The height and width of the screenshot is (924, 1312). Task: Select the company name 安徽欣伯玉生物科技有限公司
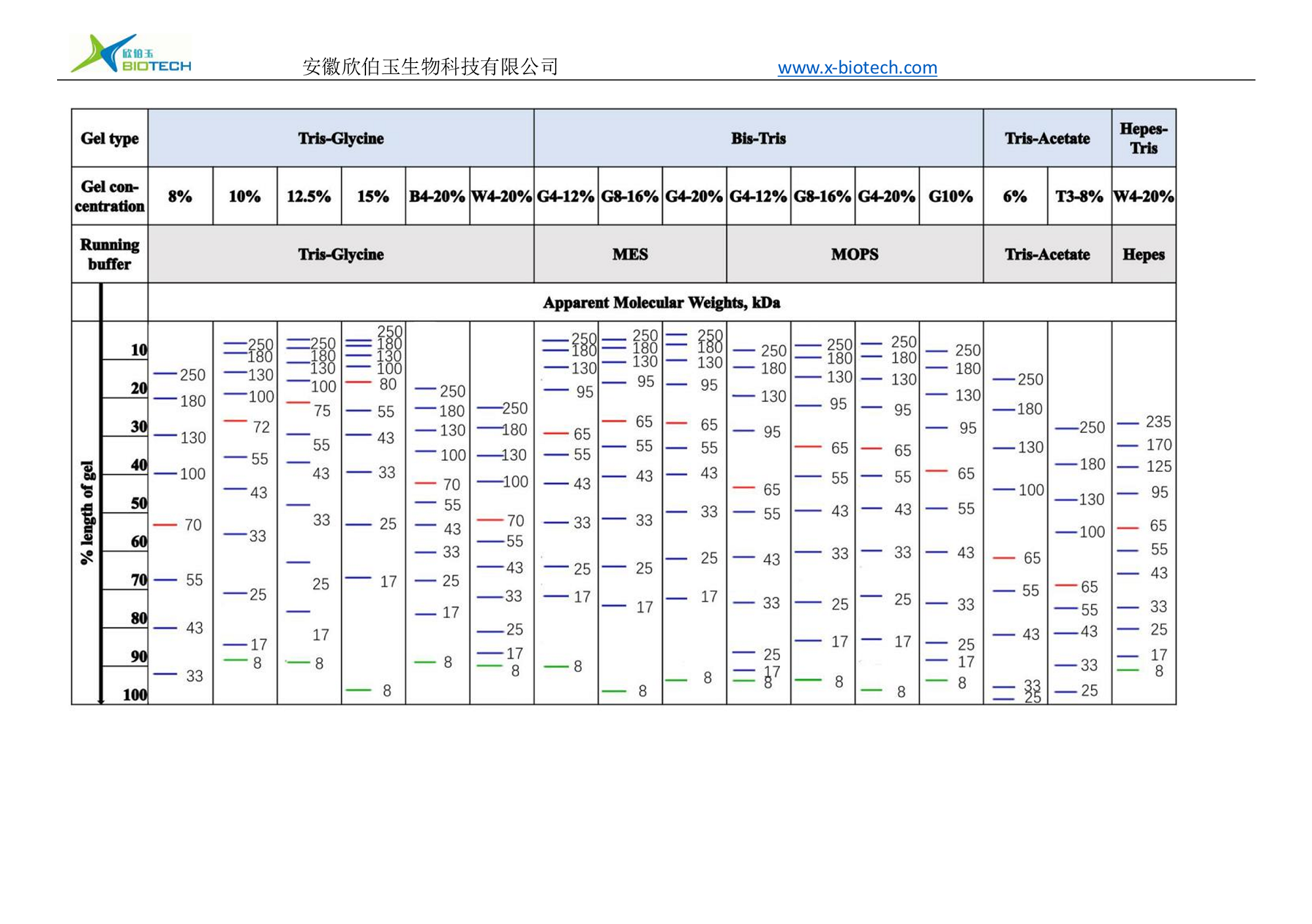(430, 66)
